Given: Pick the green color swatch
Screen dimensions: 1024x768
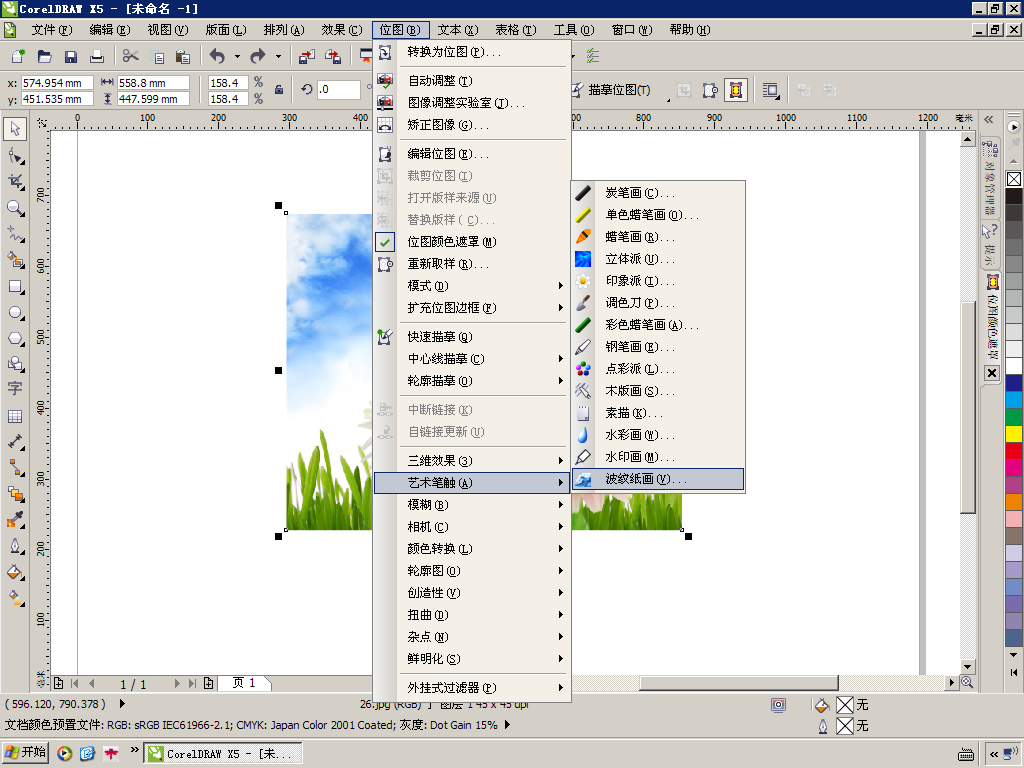Looking at the screenshot, I should pyautogui.click(x=1014, y=417).
